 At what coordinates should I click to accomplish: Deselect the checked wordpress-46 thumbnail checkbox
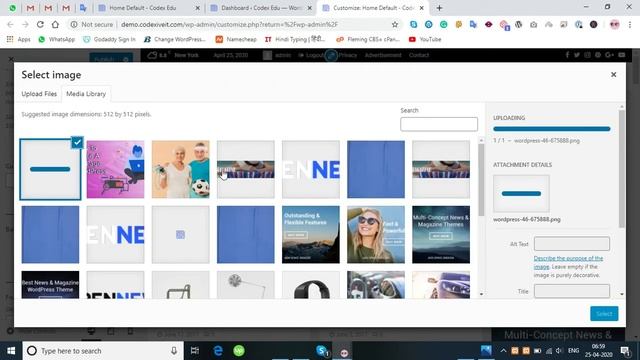pyautogui.click(x=77, y=142)
